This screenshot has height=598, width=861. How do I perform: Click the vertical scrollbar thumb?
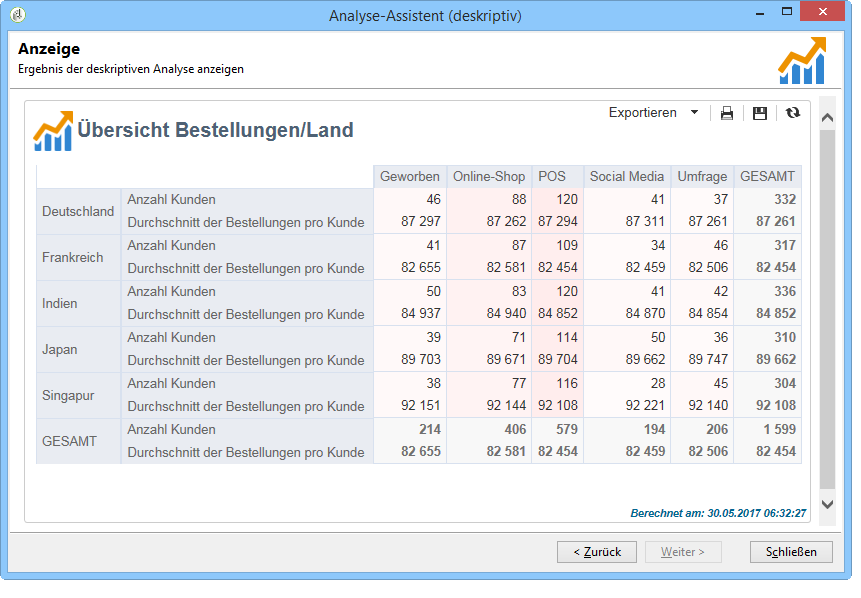click(x=827, y=310)
